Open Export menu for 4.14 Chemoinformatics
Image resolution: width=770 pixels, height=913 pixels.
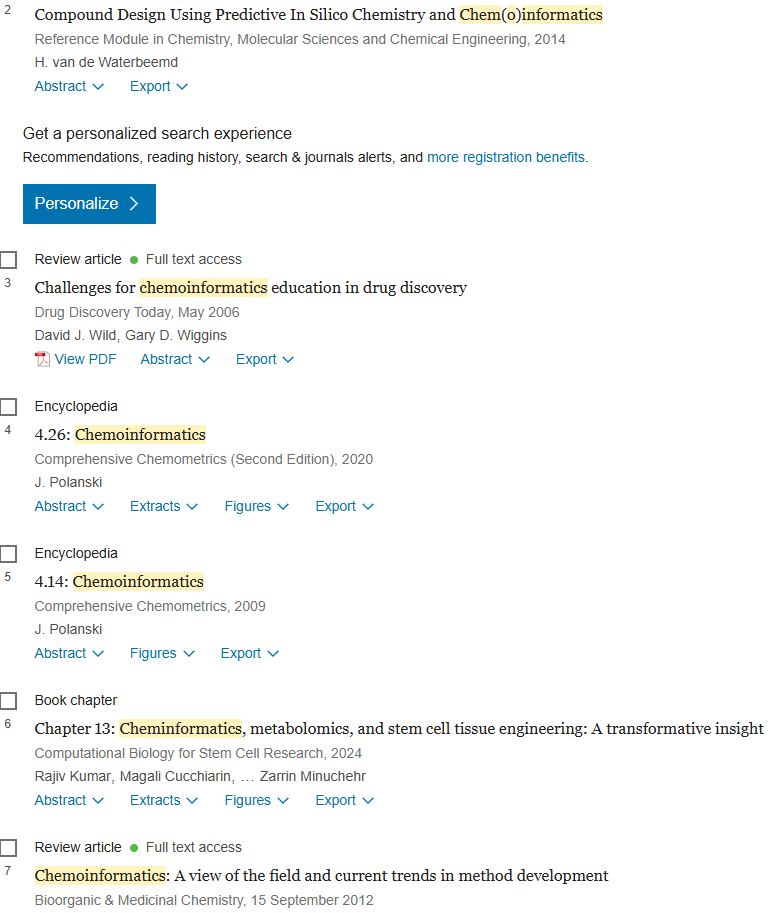249,653
